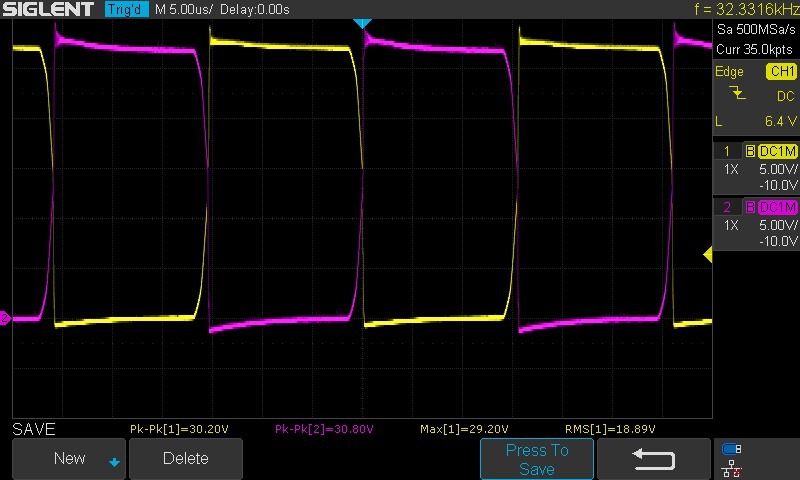This screenshot has width=800, height=480.
Task: Click the RMS[1]=18.89V measurement
Action: pos(610,429)
